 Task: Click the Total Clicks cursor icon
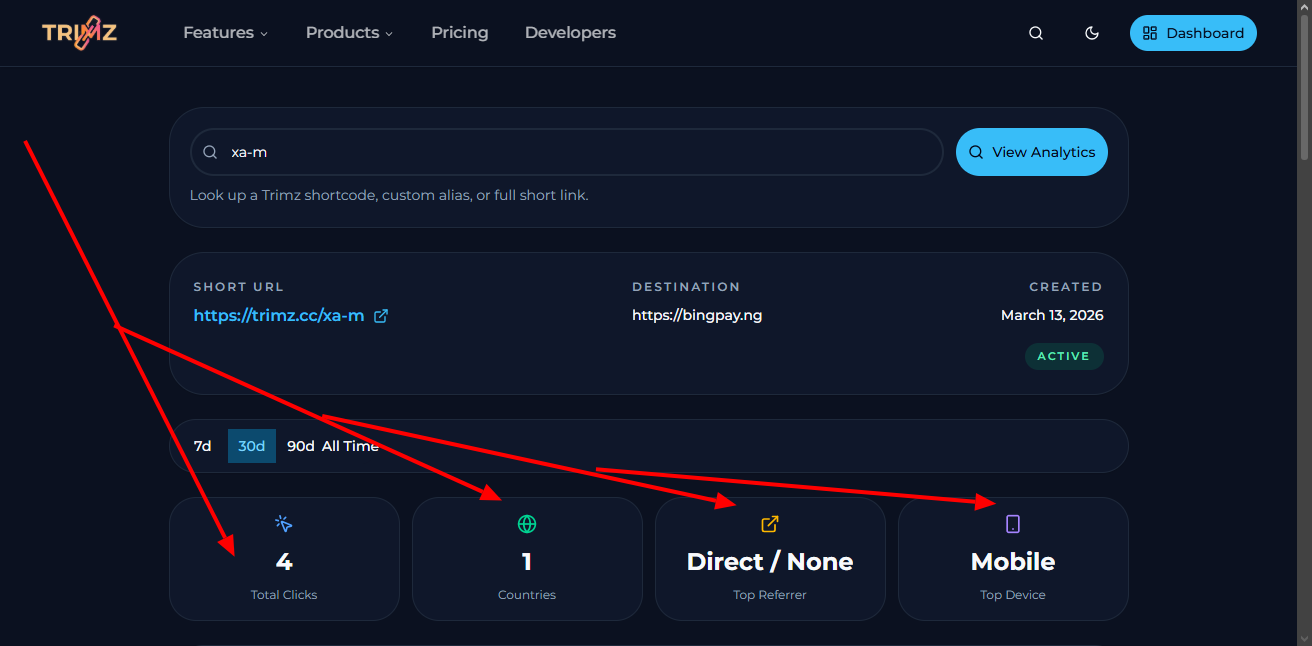pyautogui.click(x=283, y=523)
